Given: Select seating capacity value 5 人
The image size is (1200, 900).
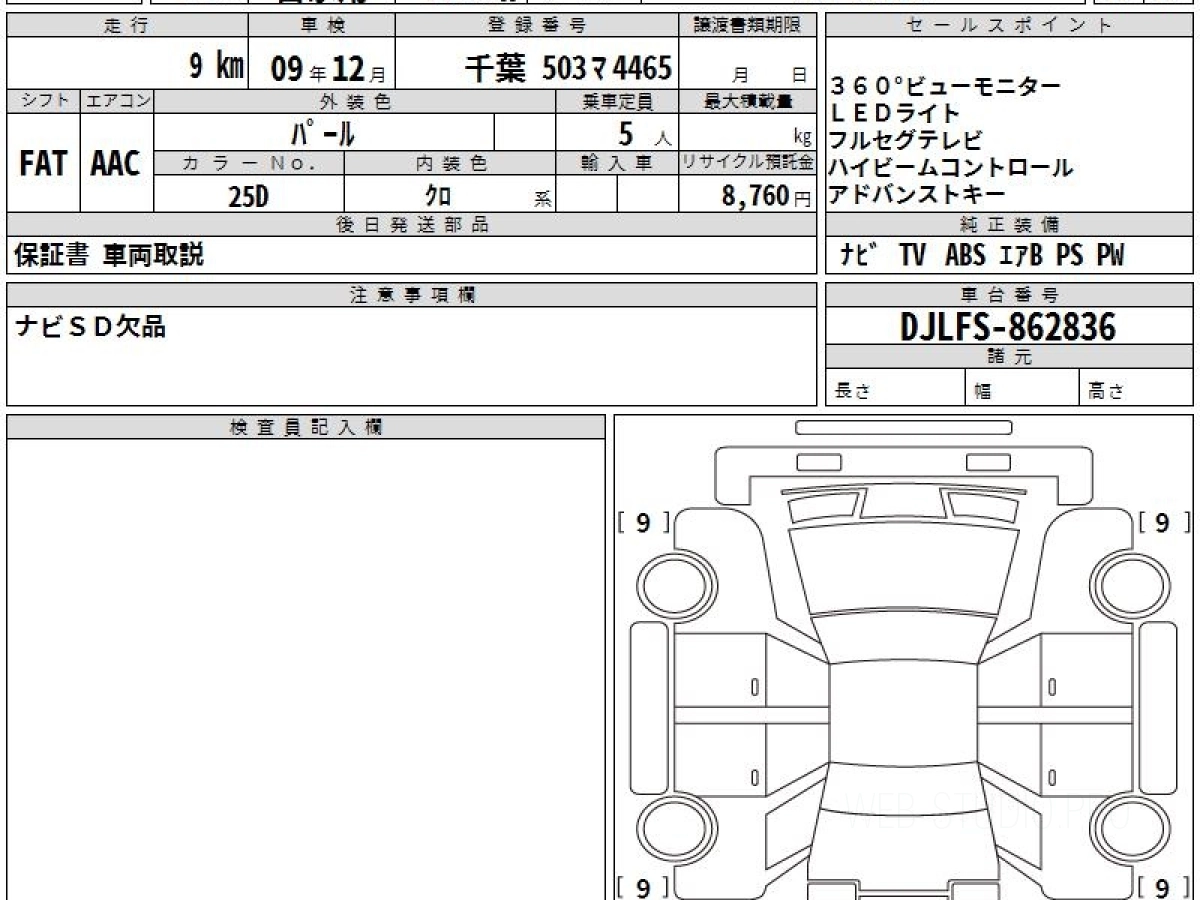Looking at the screenshot, I should (645, 132).
